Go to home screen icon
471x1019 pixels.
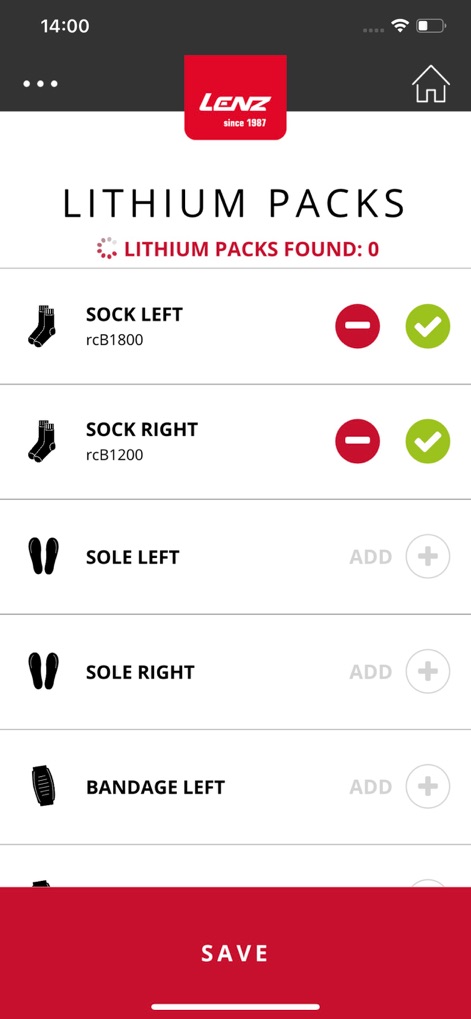pos(431,84)
